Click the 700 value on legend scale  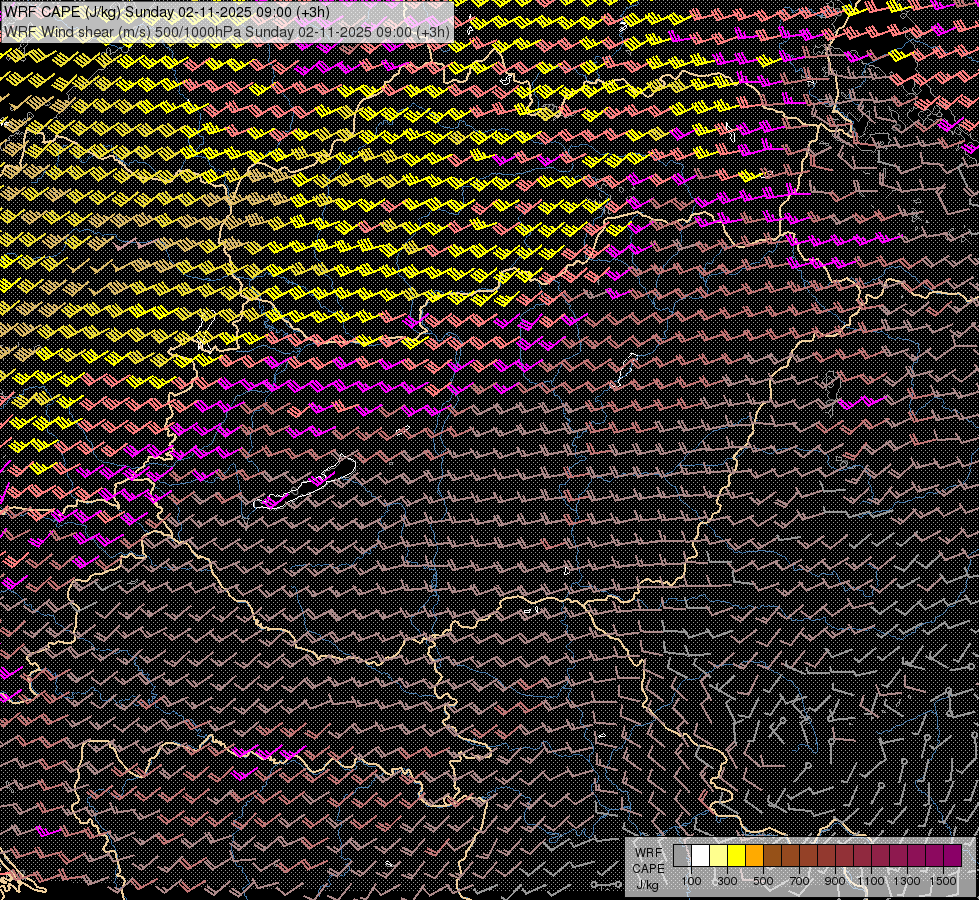(799, 881)
